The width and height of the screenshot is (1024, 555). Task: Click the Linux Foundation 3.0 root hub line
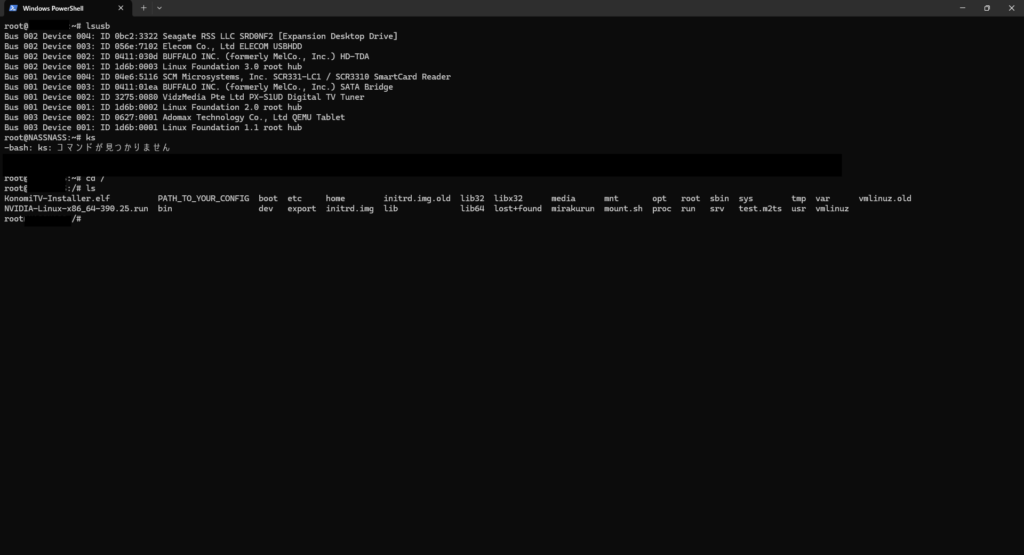point(153,67)
